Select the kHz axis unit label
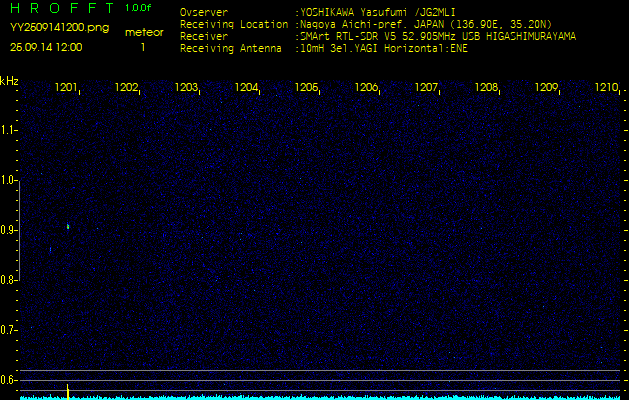Screen dimensions: 629x400 pos(9,80)
